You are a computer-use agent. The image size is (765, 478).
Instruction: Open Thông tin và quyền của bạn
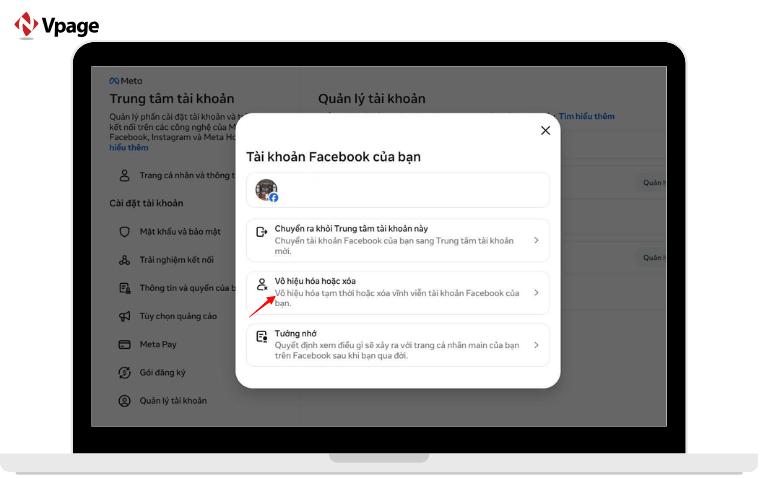pos(187,288)
